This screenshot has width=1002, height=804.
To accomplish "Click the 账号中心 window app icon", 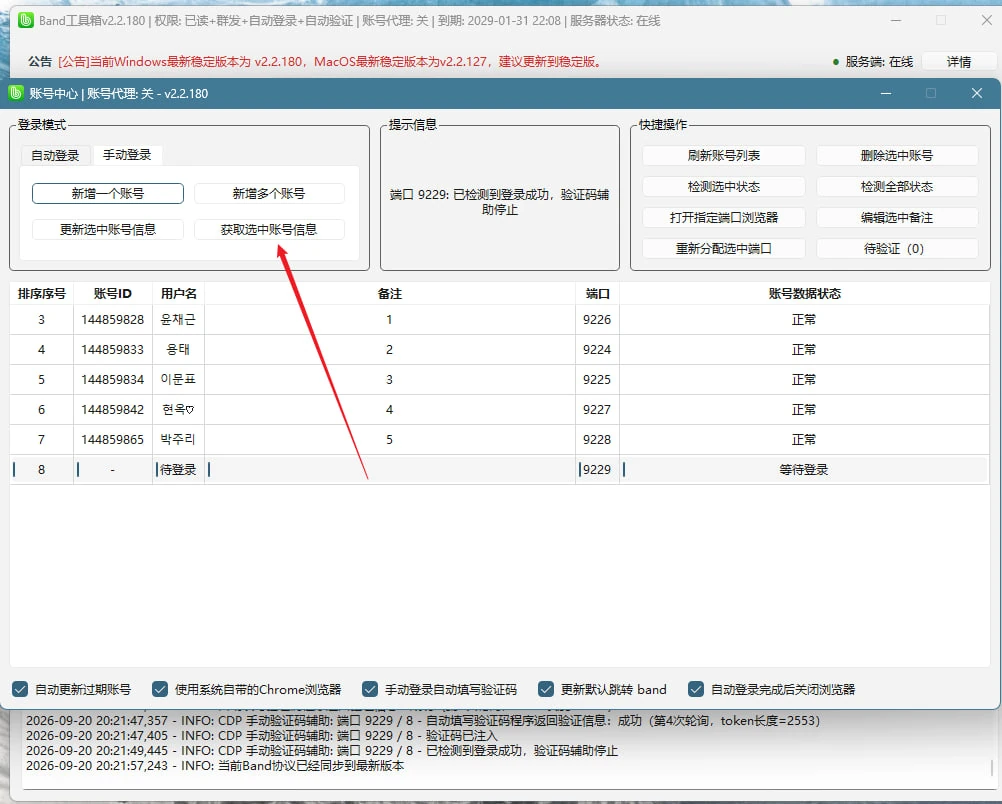I will 16,93.
